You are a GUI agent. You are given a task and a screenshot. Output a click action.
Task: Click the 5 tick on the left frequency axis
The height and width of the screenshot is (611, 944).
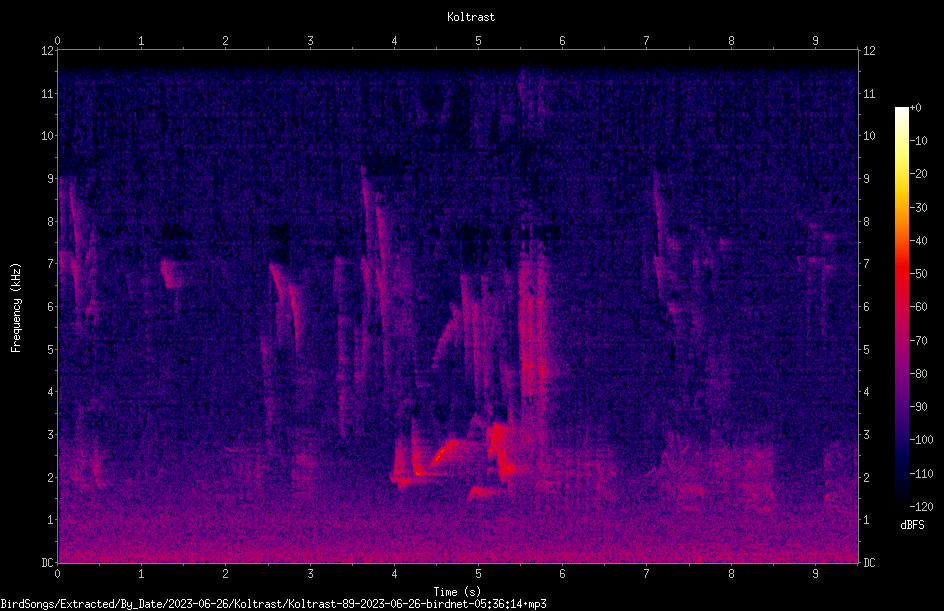point(51,349)
